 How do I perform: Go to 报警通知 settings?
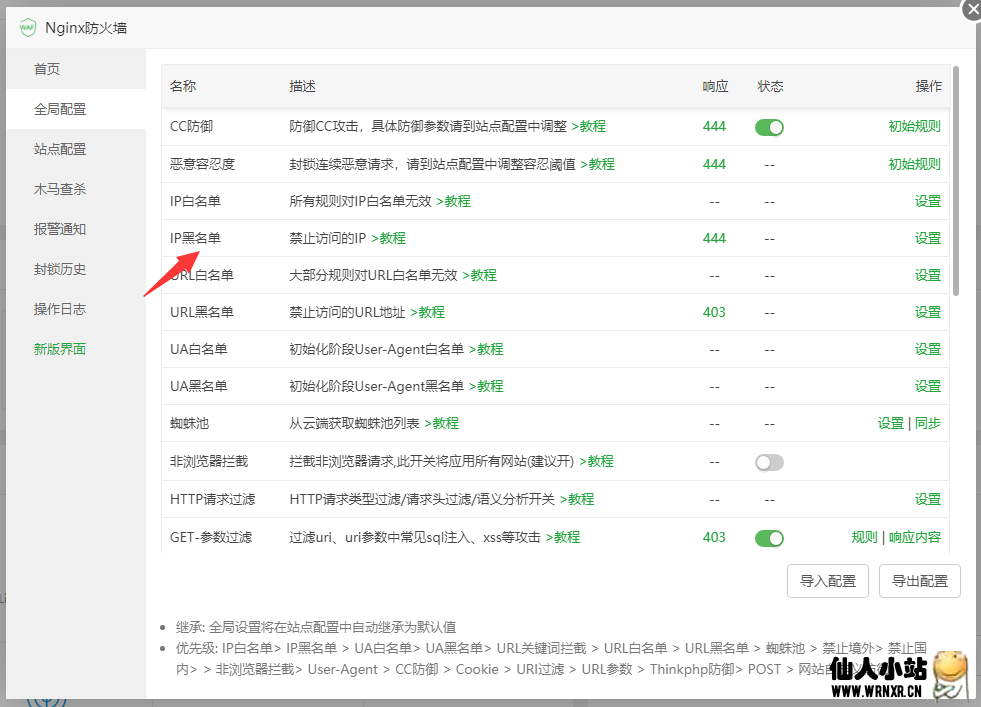[x=76, y=229]
